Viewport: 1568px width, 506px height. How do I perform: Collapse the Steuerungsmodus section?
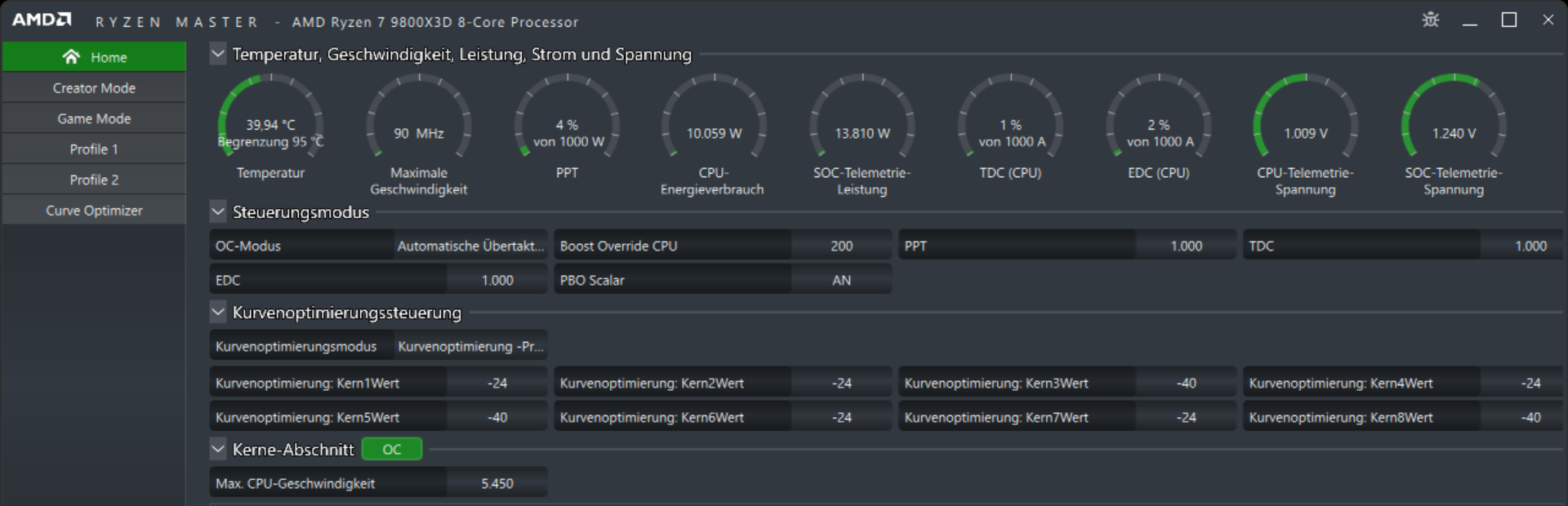pos(217,212)
